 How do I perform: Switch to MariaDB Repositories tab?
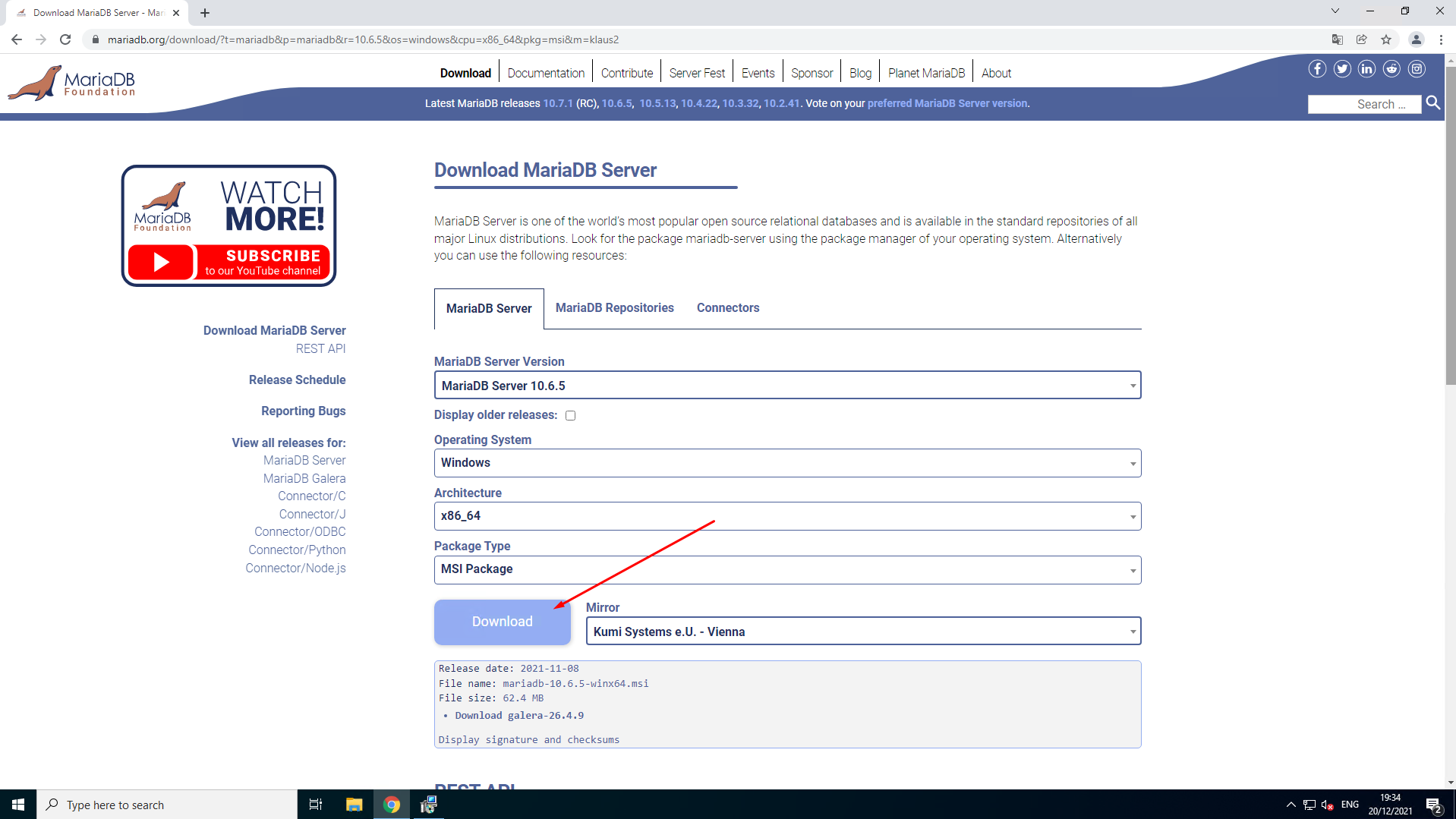[614, 307]
